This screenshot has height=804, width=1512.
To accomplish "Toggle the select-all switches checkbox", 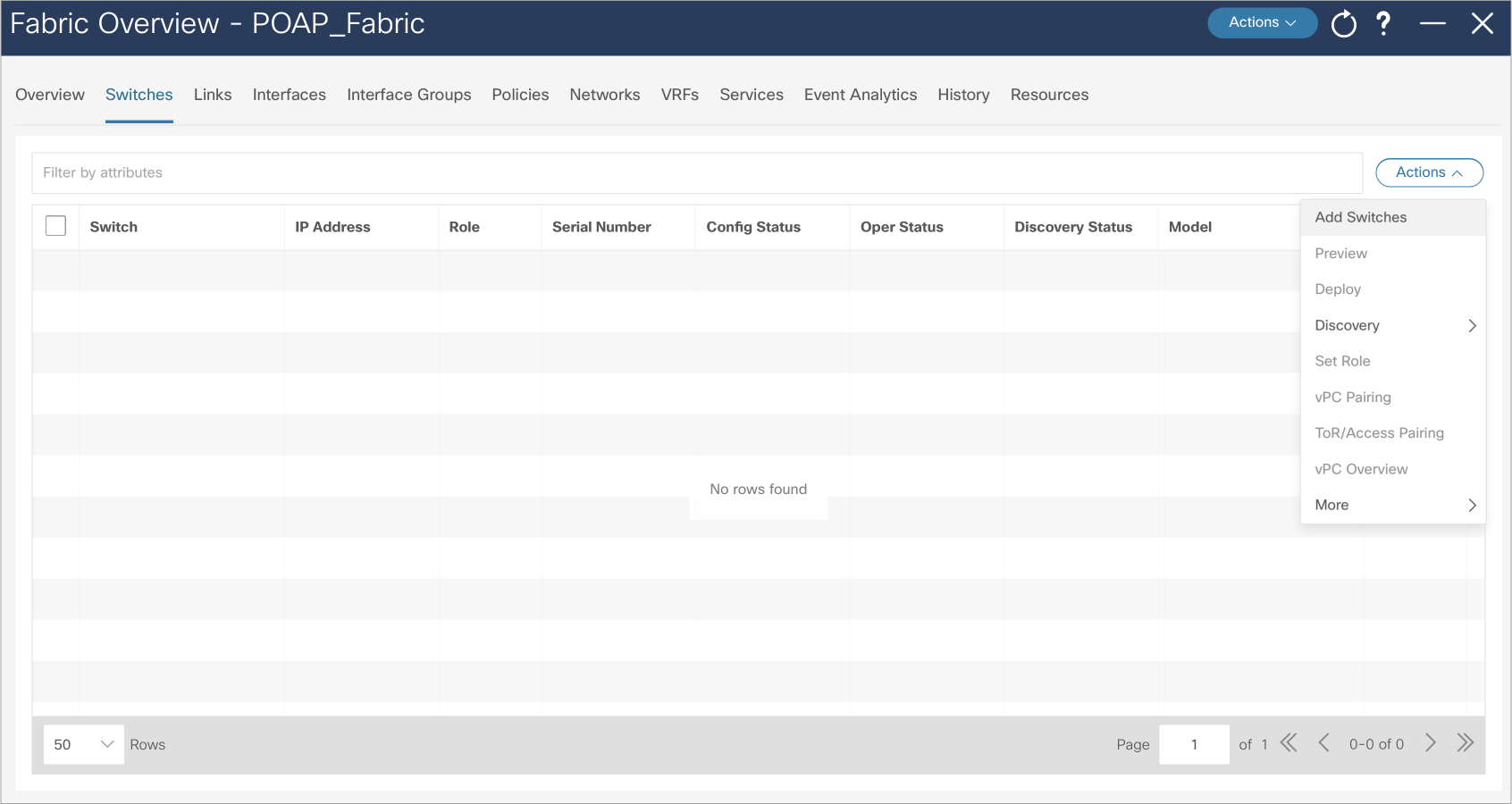I will (x=55, y=226).
